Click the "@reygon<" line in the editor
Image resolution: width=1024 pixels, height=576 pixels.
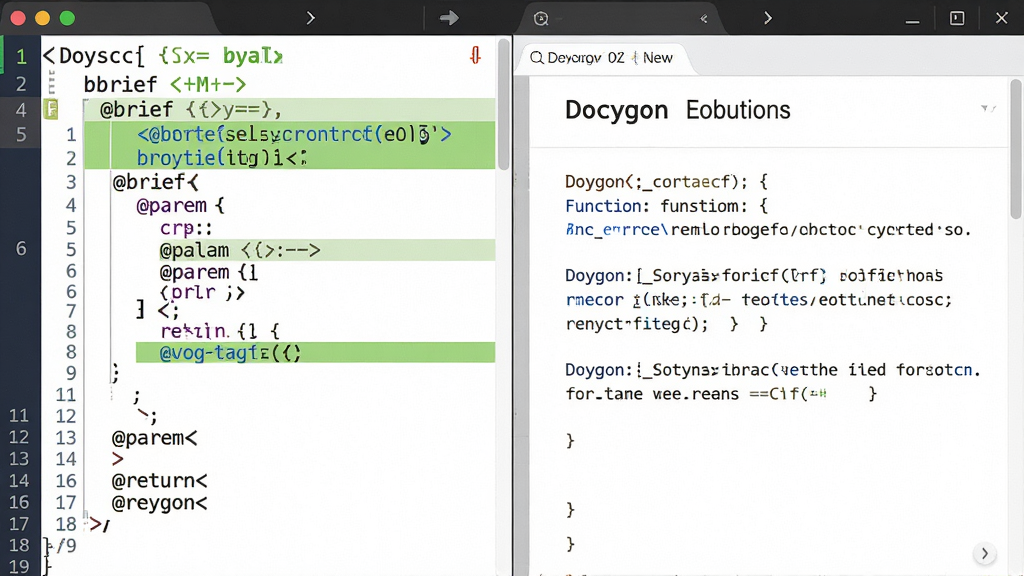tap(160, 503)
